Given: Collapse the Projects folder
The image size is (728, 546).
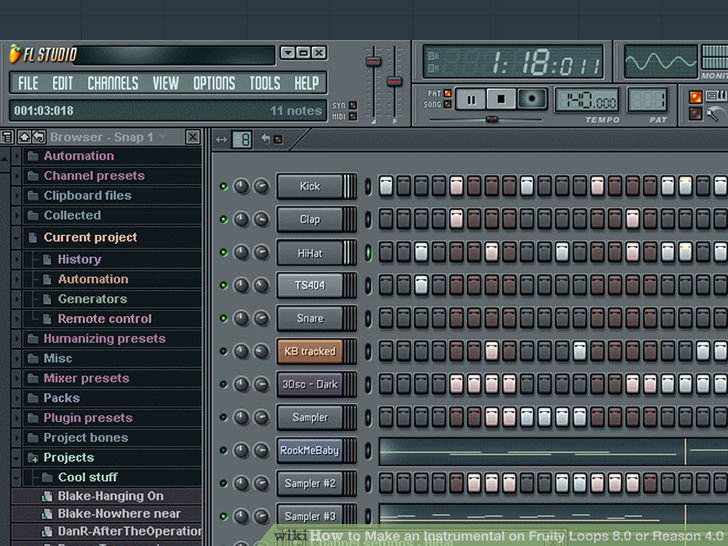Looking at the screenshot, I should coord(16,458).
